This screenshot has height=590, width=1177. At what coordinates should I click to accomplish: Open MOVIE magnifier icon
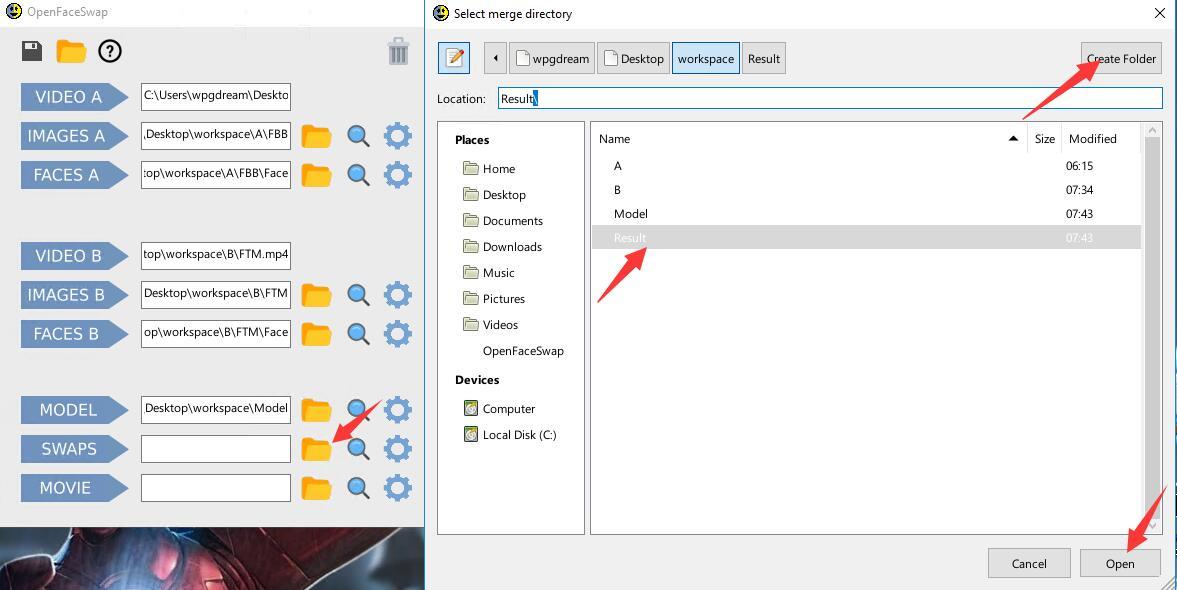click(x=358, y=488)
